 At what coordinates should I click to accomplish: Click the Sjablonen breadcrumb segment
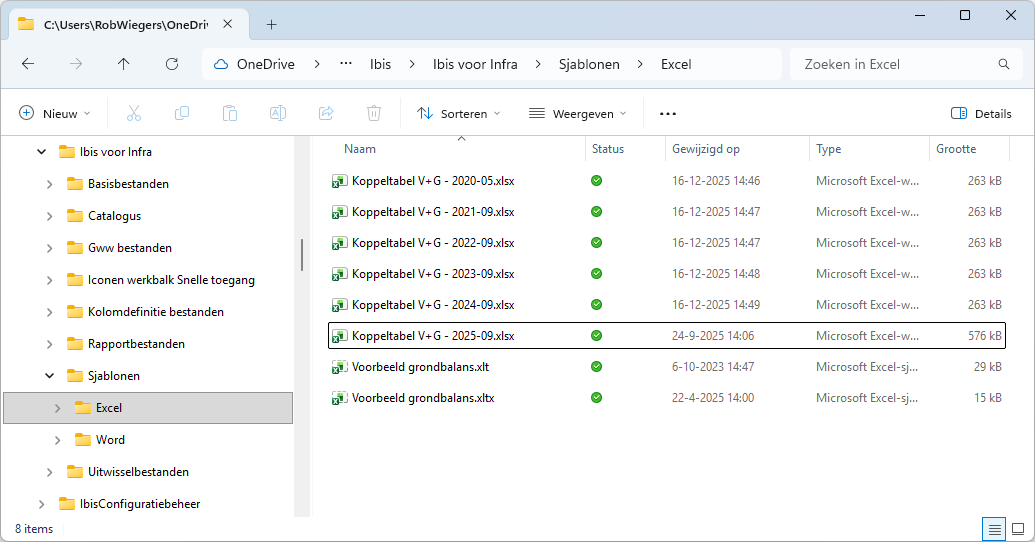tap(589, 64)
